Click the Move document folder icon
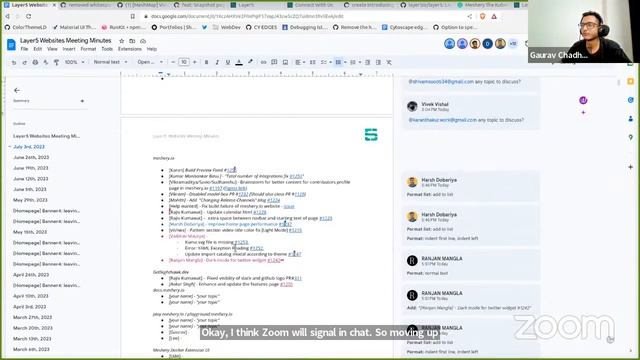640x360 pixels. point(132,41)
